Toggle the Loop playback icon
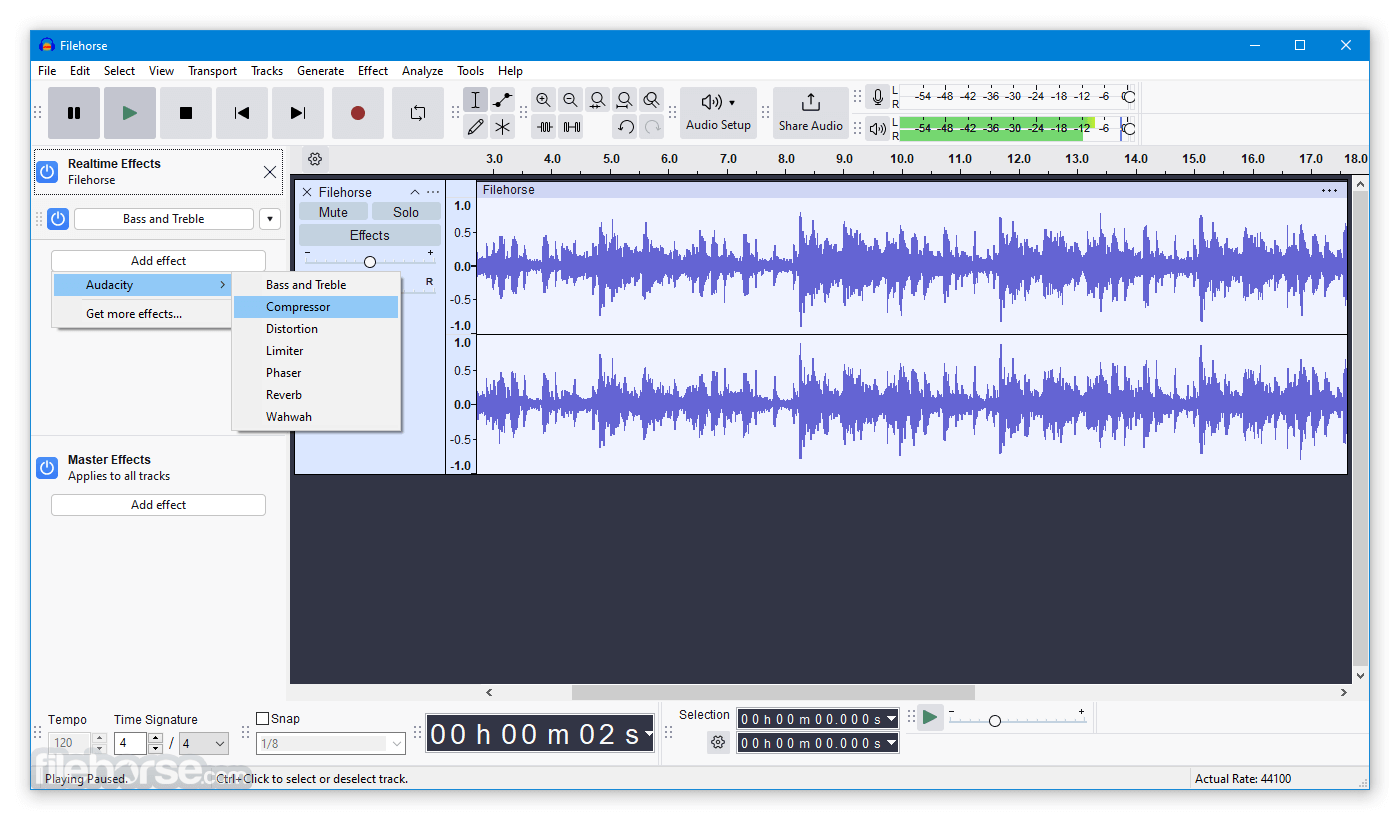 coord(418,113)
